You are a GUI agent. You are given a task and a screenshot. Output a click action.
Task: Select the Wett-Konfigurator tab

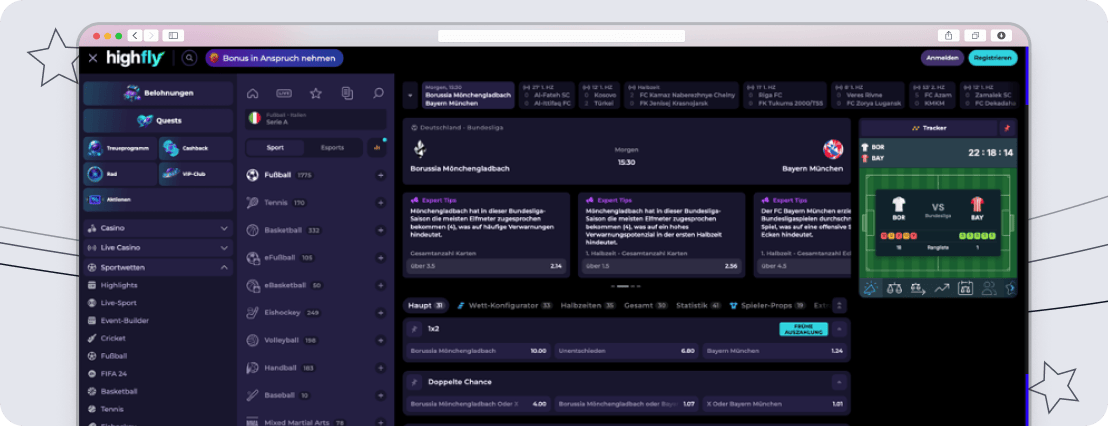[505, 306]
